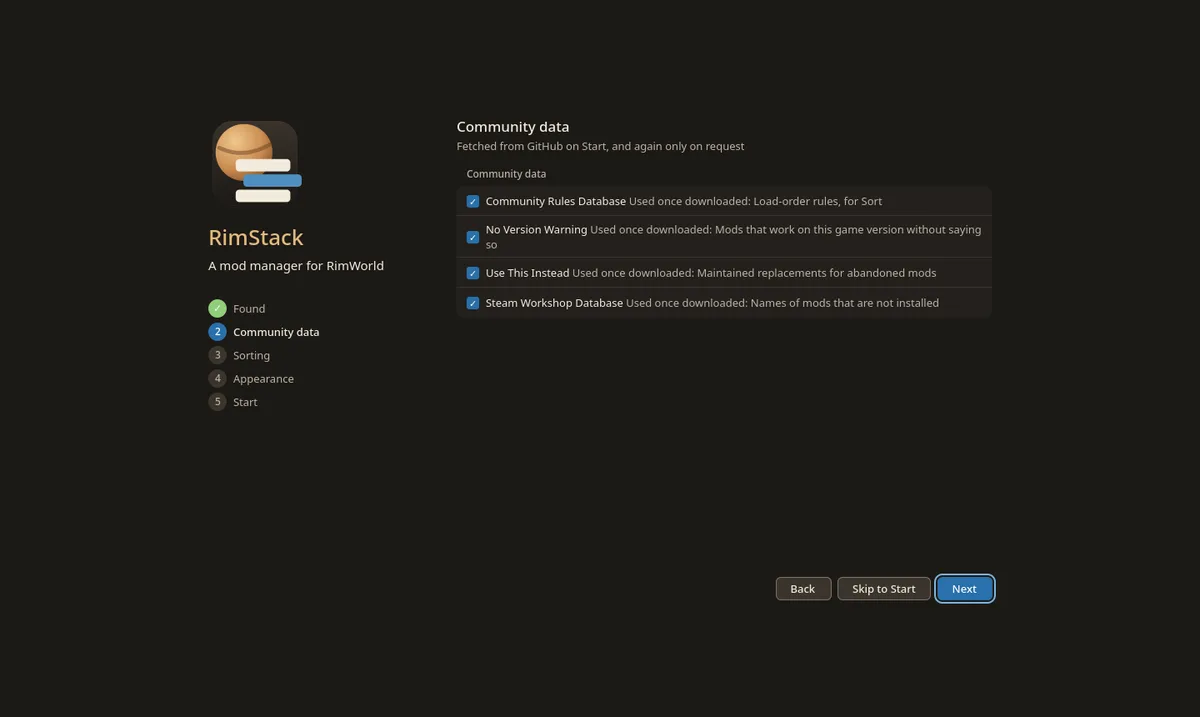Click 'Maintained replacements for abandoned mods' text
This screenshot has width=1200, height=717.
coord(816,273)
